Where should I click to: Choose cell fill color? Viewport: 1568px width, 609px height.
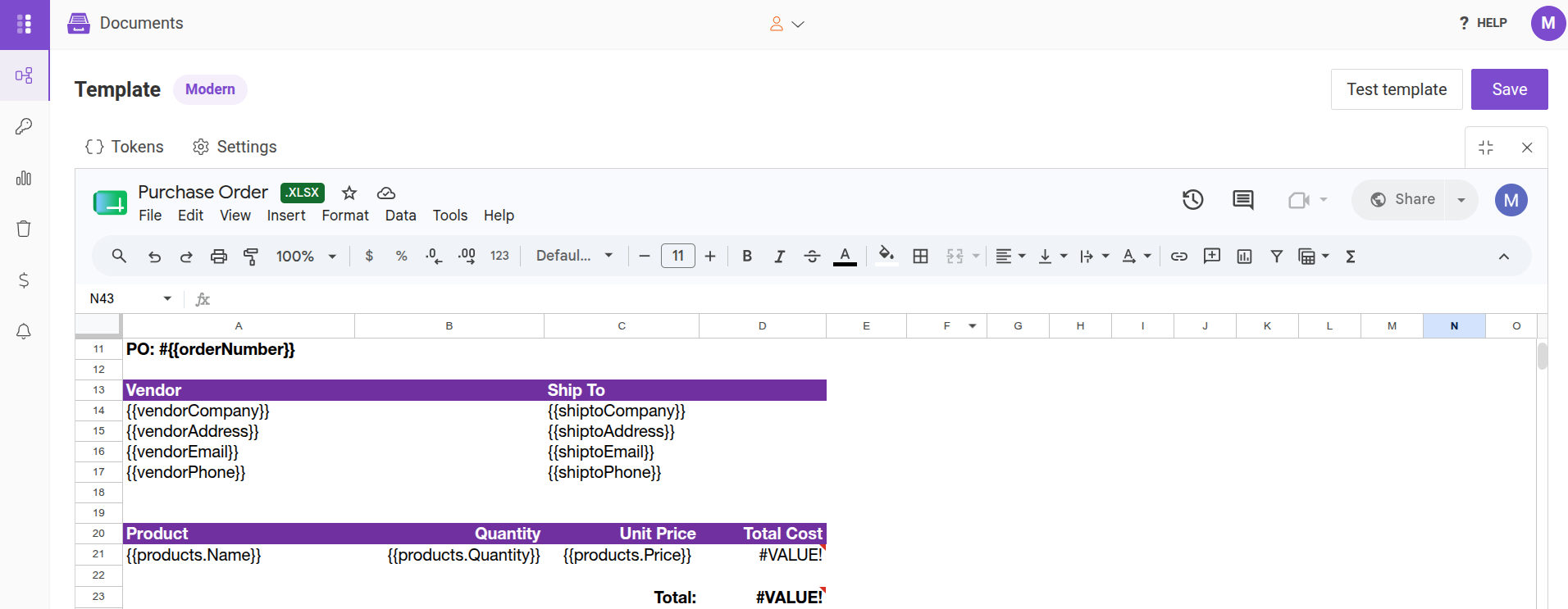tap(887, 256)
